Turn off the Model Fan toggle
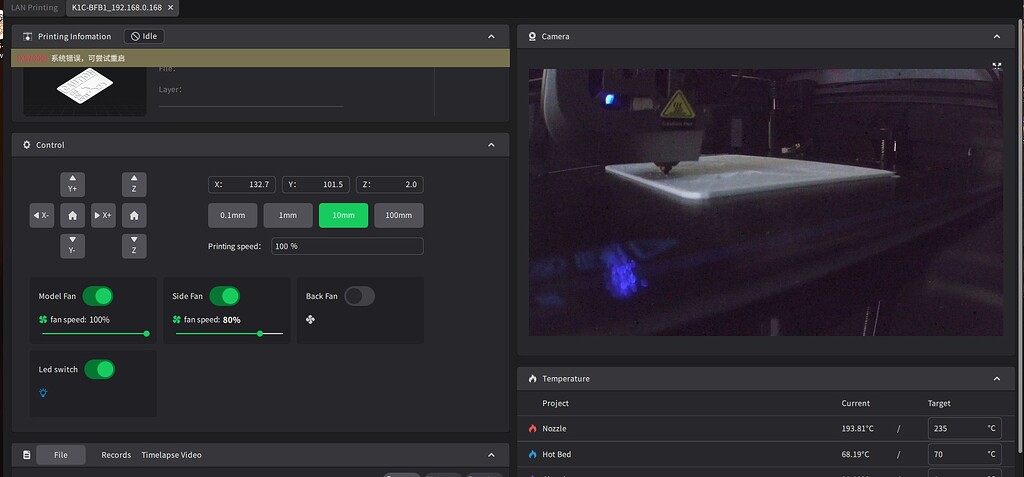Screen dimensions: 1024x477 (x=98, y=296)
